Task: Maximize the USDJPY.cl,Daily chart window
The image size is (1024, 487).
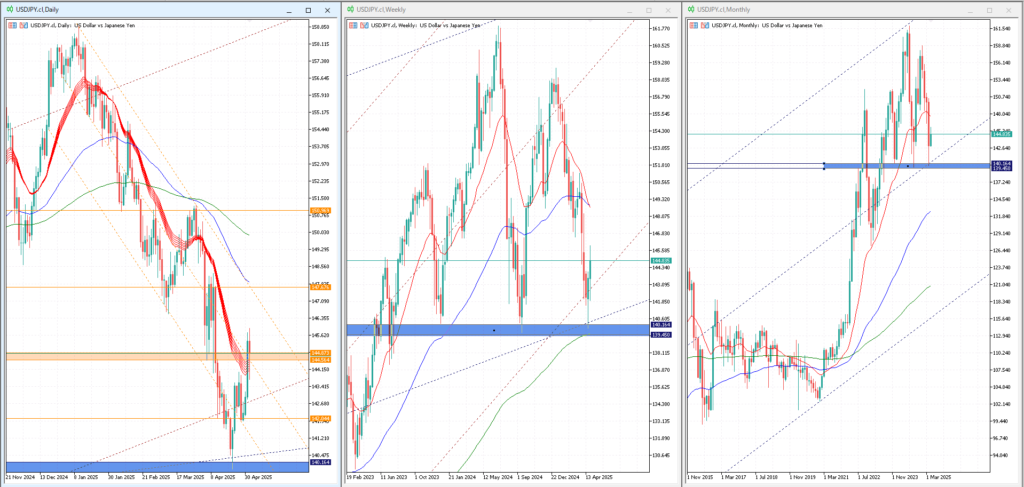Action: pos(308,10)
